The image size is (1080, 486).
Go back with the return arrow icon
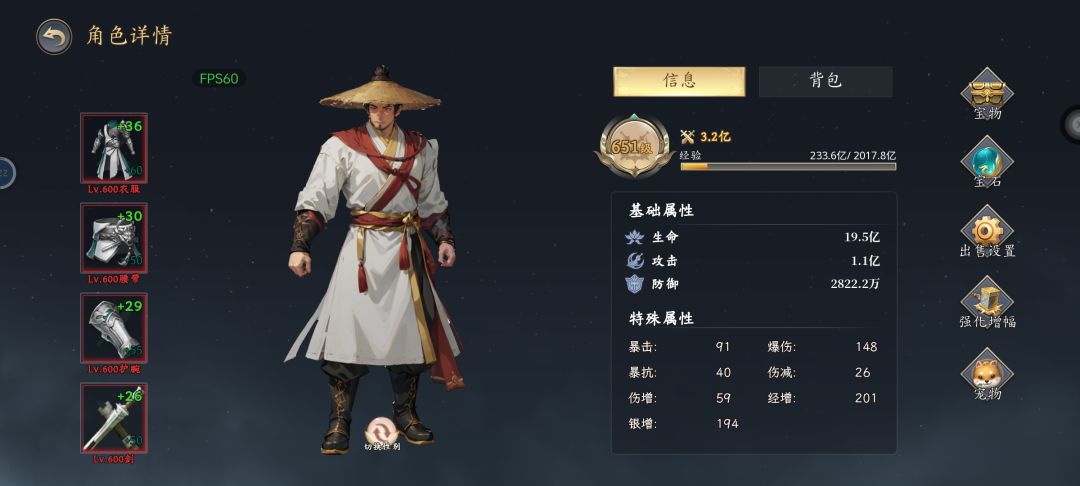click(x=54, y=36)
